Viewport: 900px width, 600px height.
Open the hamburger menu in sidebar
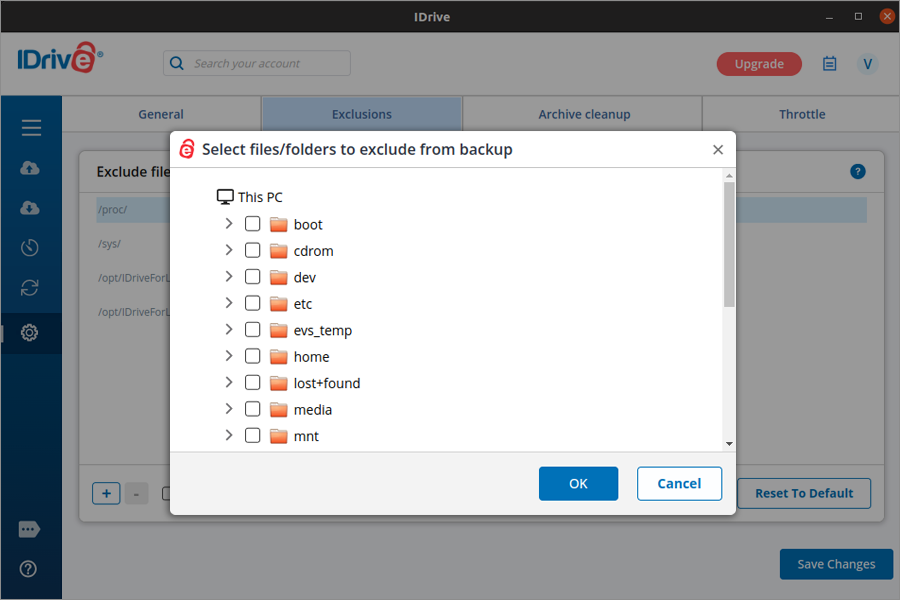click(31, 128)
